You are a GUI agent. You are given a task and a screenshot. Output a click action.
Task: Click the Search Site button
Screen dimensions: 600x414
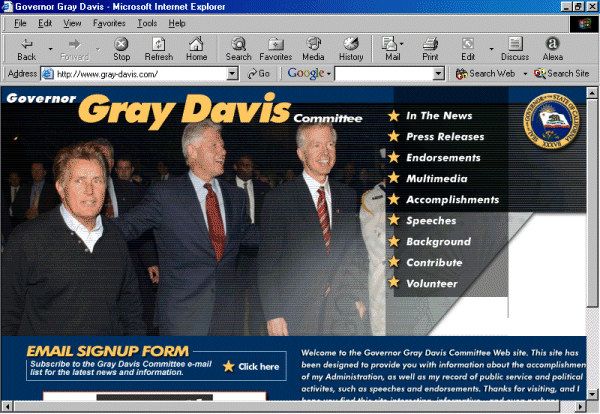click(x=561, y=73)
